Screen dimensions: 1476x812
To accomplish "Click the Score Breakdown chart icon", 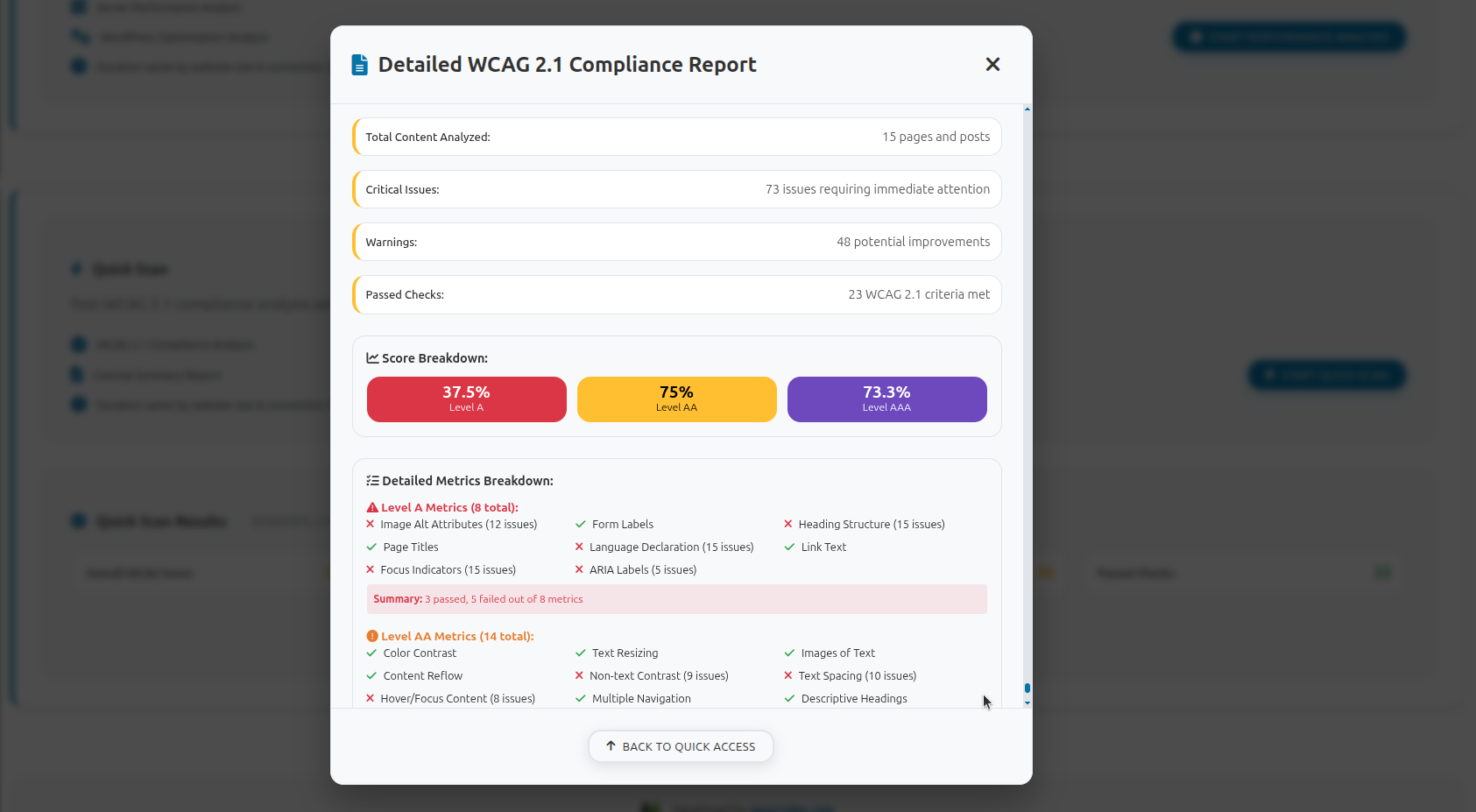I will (372, 358).
